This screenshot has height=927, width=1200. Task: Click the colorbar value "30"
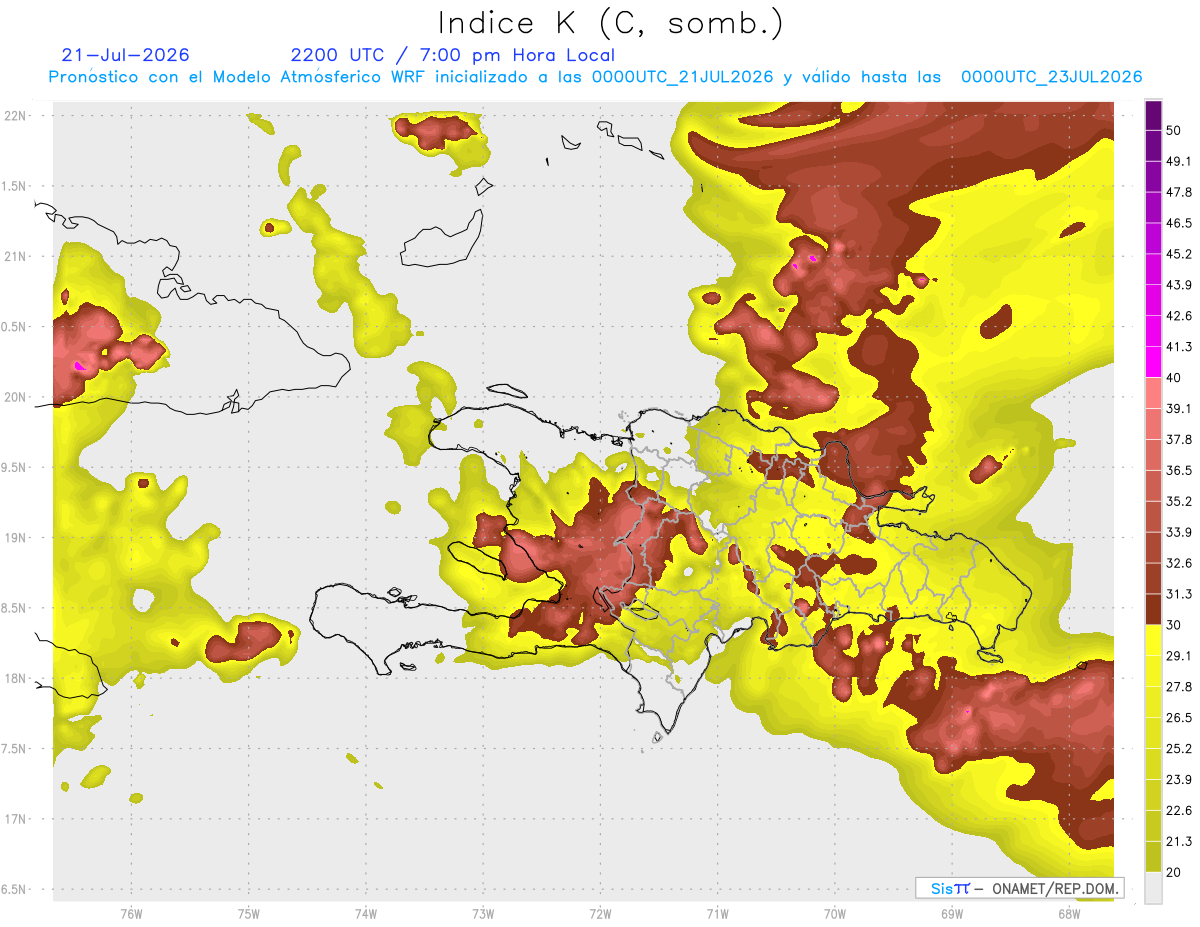click(1175, 625)
